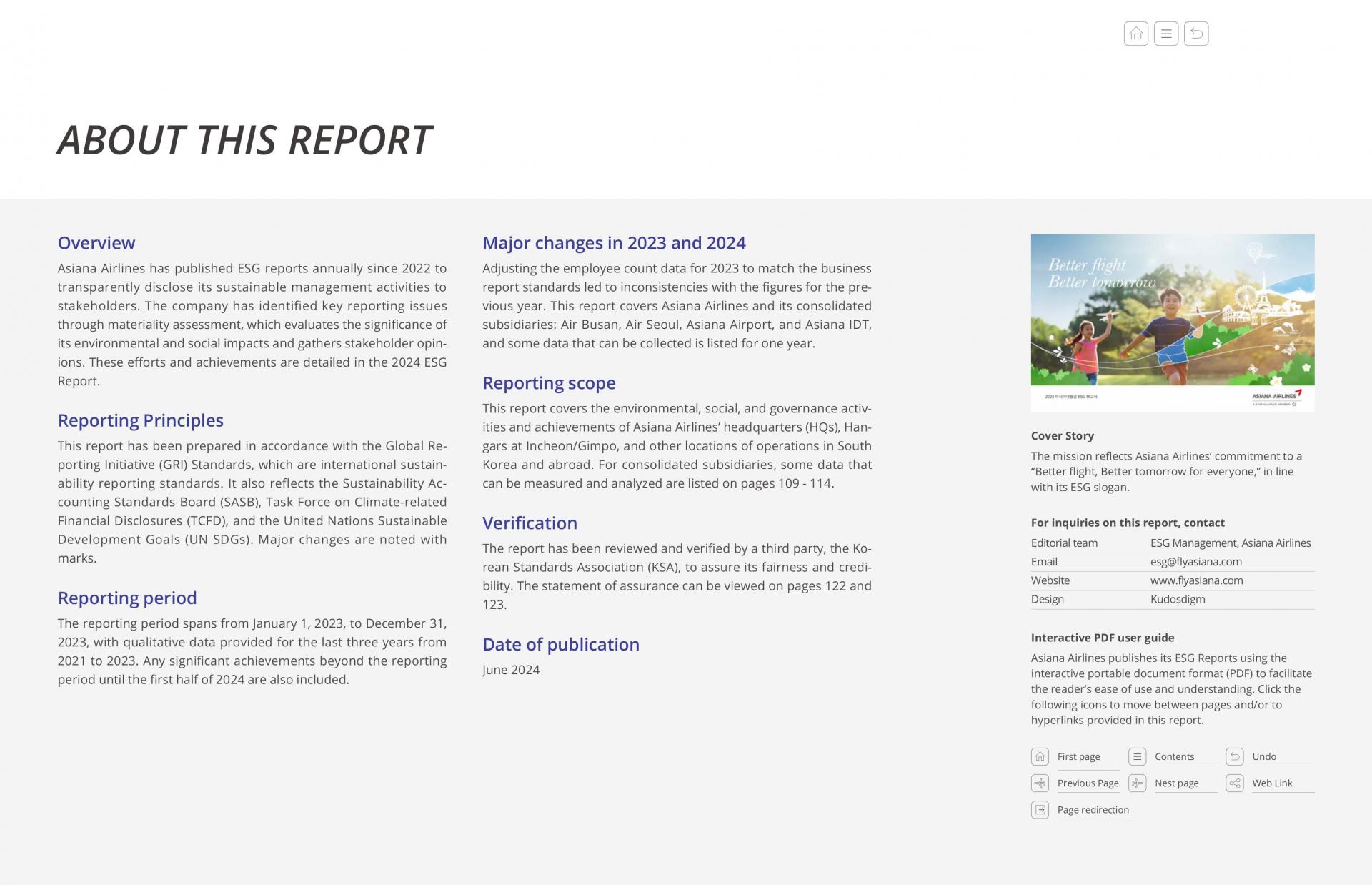Click the 'Verification' section heading
The width and height of the screenshot is (1372, 885).
(x=530, y=523)
